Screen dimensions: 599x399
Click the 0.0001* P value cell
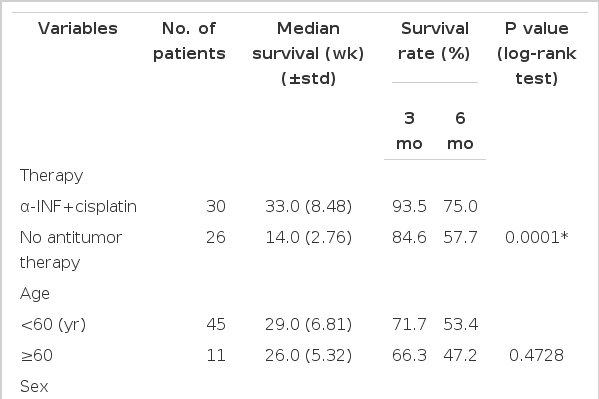[536, 237]
